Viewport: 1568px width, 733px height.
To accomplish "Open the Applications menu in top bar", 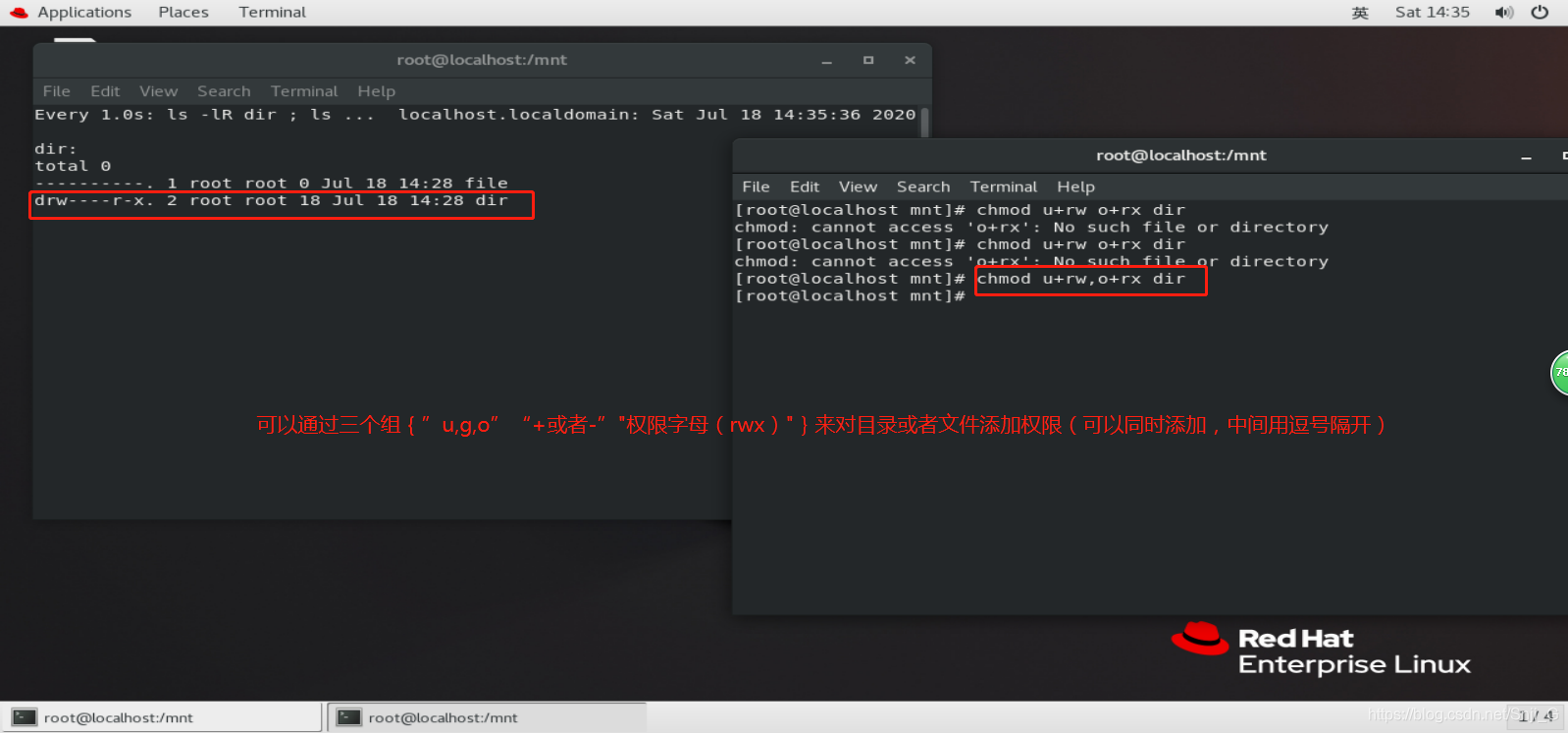I will pos(83,12).
